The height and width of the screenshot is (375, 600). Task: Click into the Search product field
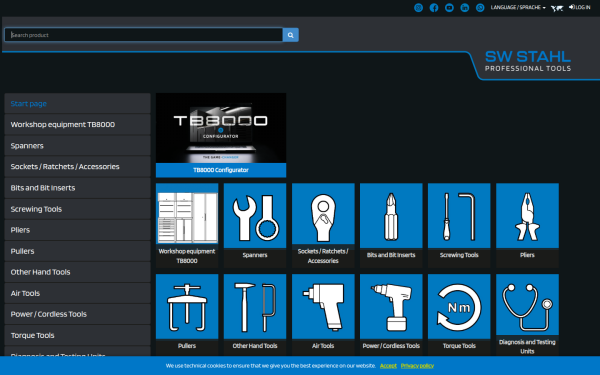click(143, 35)
